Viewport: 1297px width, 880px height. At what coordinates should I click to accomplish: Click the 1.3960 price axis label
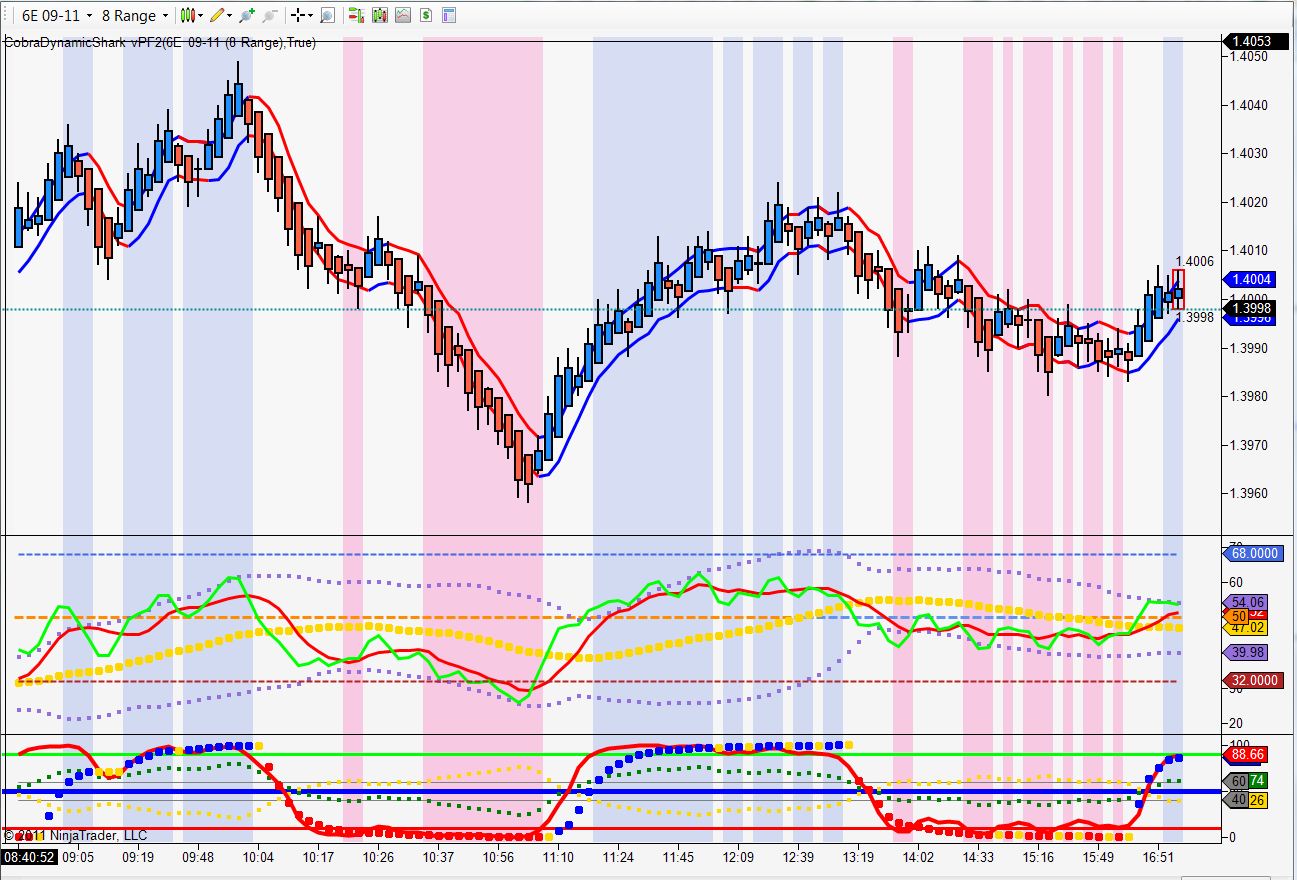(x=1251, y=493)
